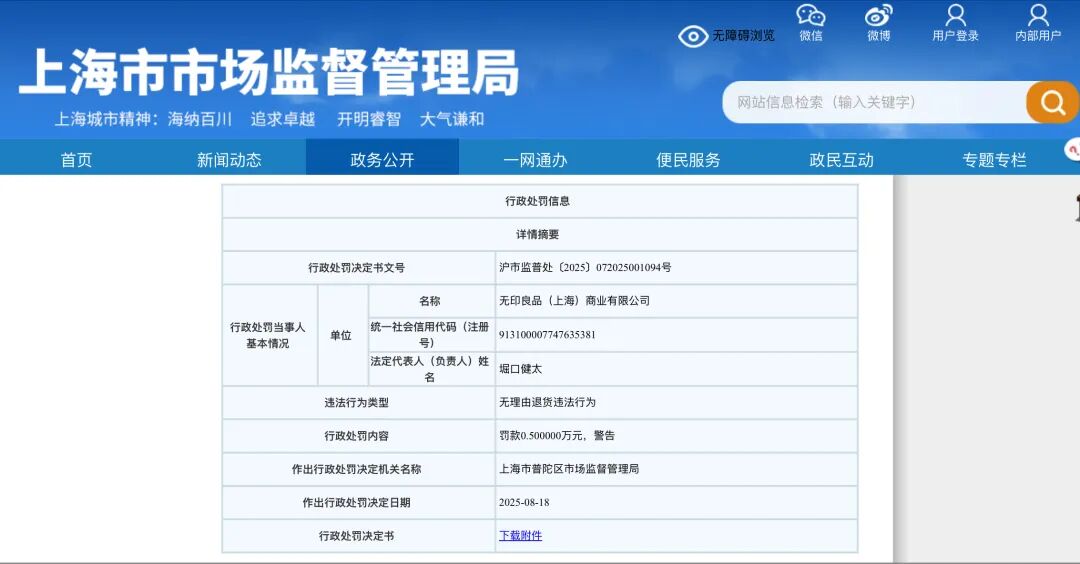Viewport: 1080px width, 564px height.
Task: Select the document number 沪市监普处〔2025〕072025001094号
Action: point(585,268)
